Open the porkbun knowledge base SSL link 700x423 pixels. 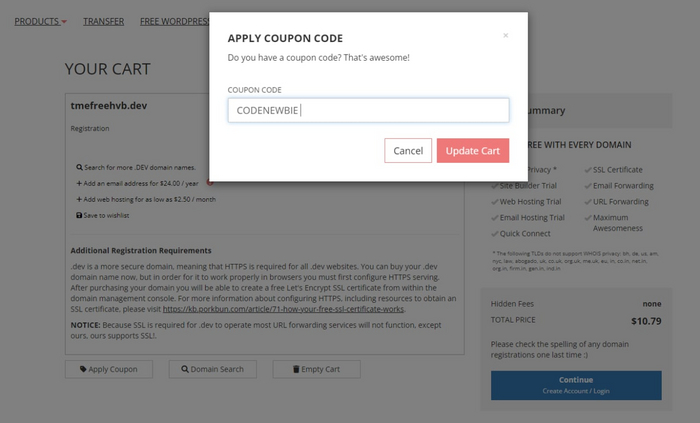pyautogui.click(x=282, y=309)
